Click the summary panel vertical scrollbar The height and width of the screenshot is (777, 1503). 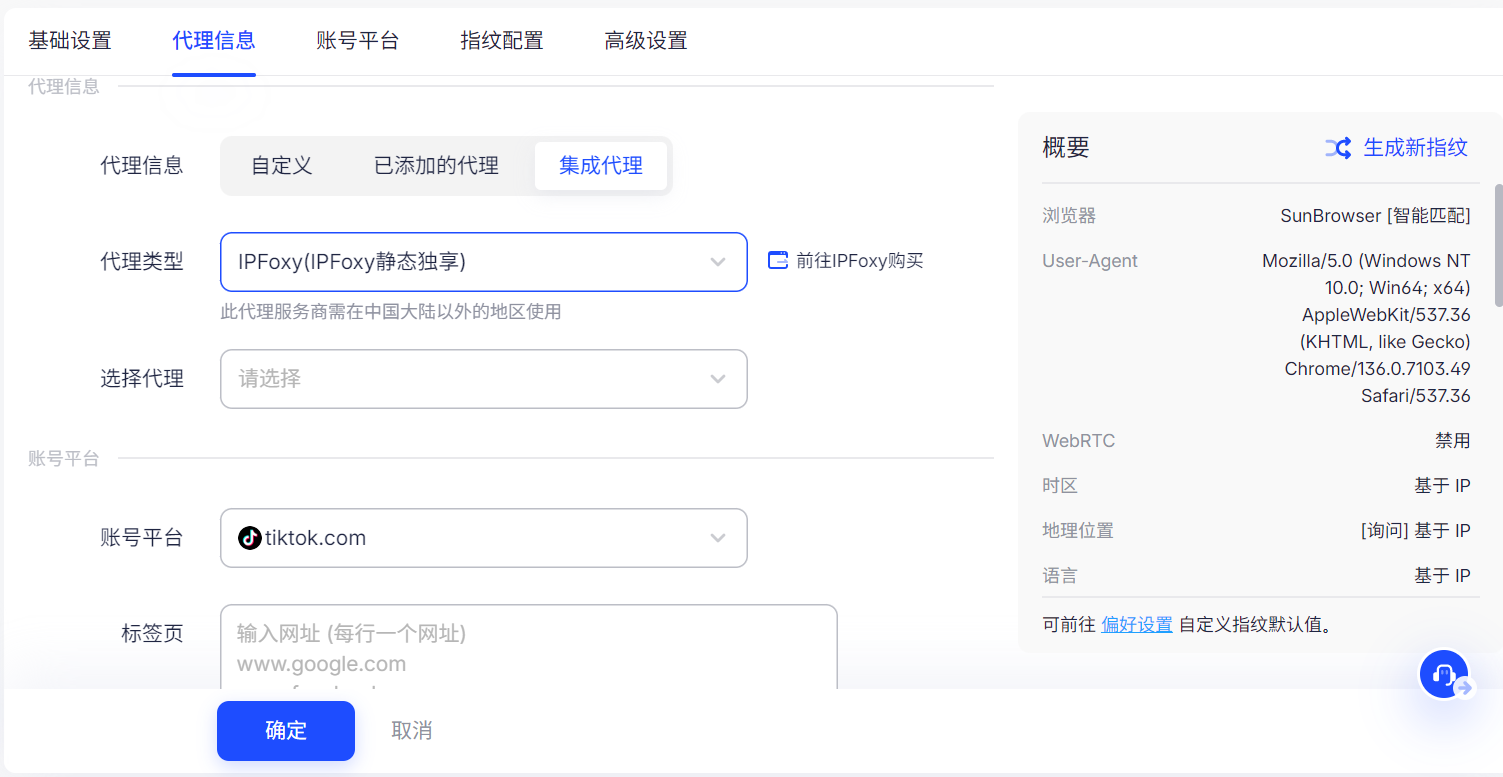click(1498, 245)
